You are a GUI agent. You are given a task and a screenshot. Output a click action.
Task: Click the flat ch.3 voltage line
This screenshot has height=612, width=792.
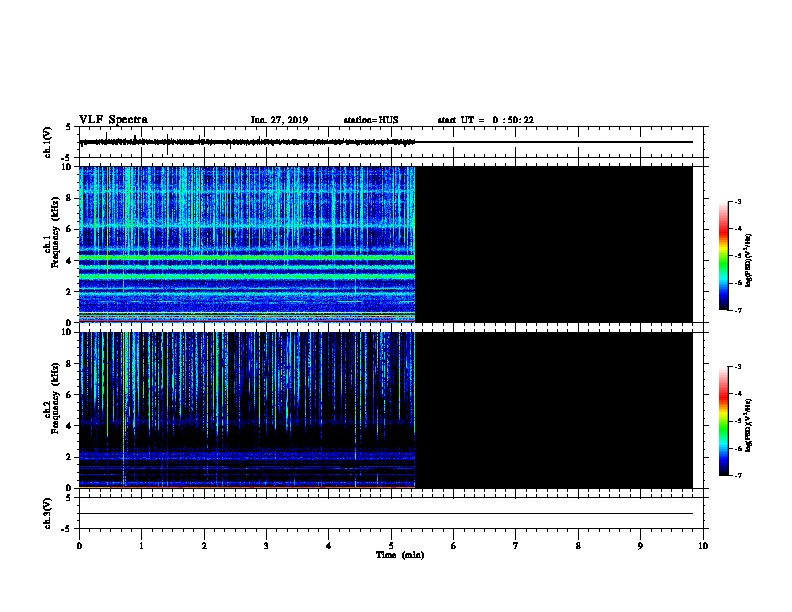tap(386, 514)
